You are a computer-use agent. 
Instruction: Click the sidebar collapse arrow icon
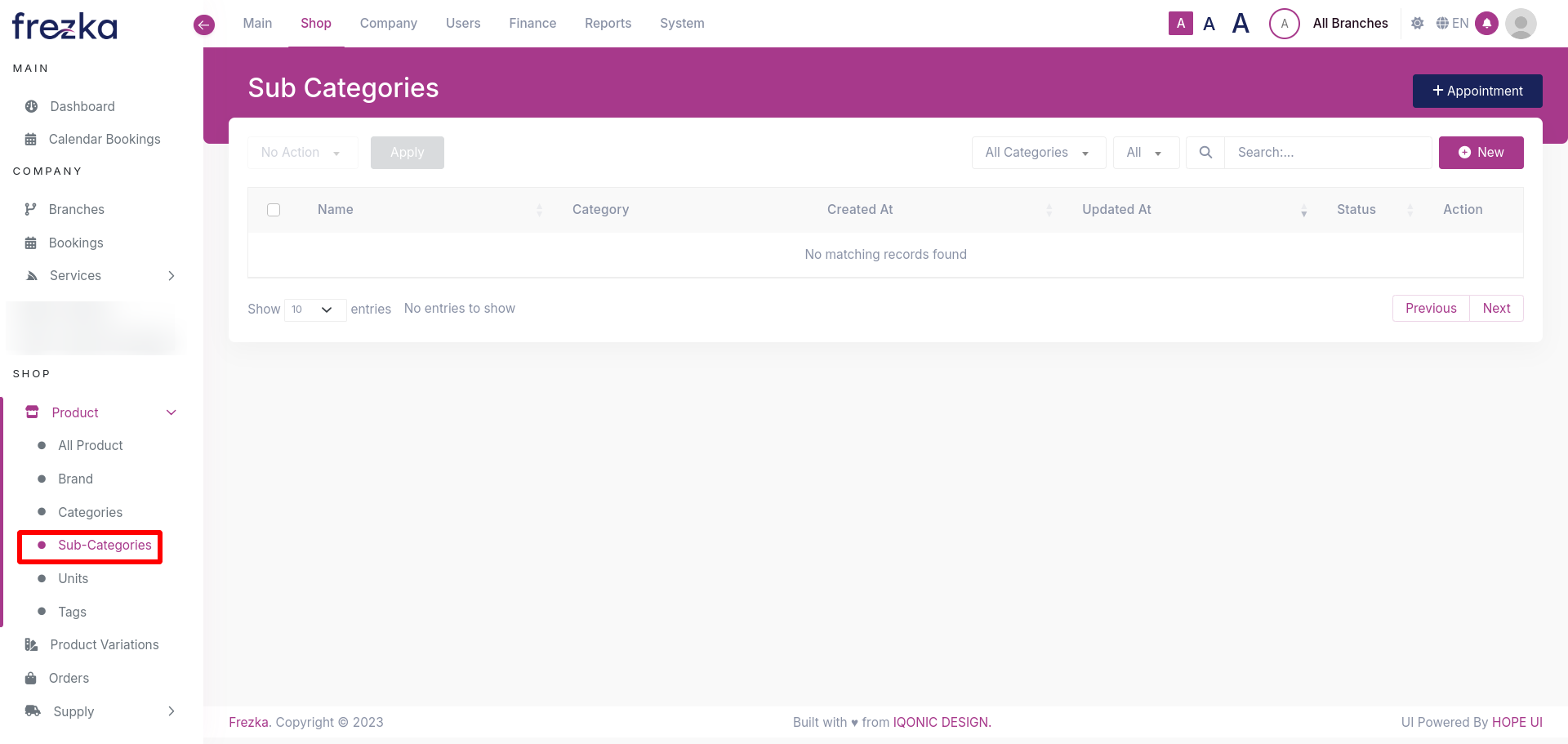[204, 25]
